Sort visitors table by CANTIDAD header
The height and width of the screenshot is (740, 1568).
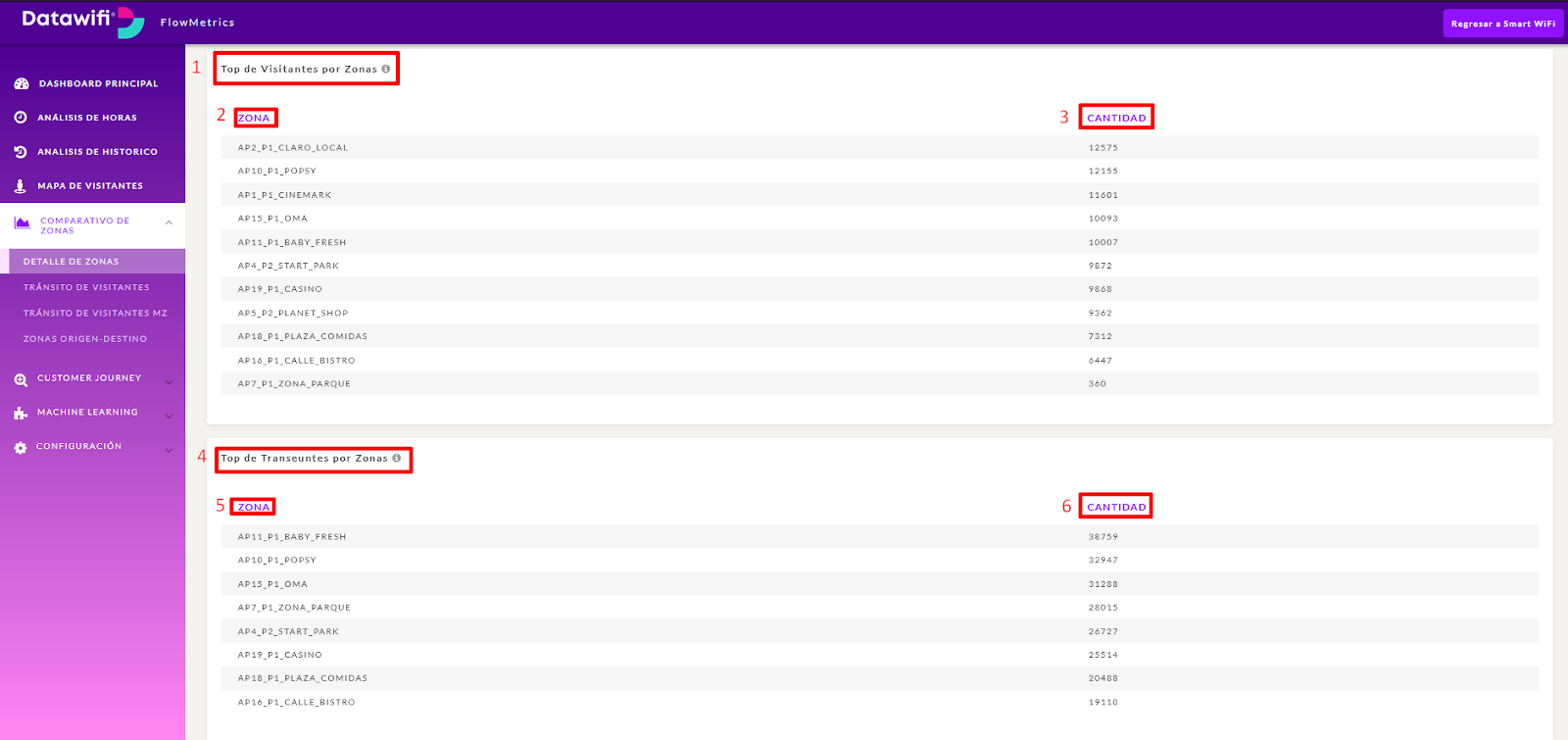(x=1116, y=118)
